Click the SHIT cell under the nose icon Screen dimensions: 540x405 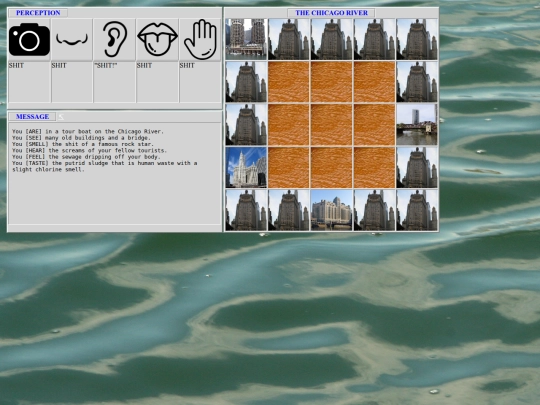72,82
